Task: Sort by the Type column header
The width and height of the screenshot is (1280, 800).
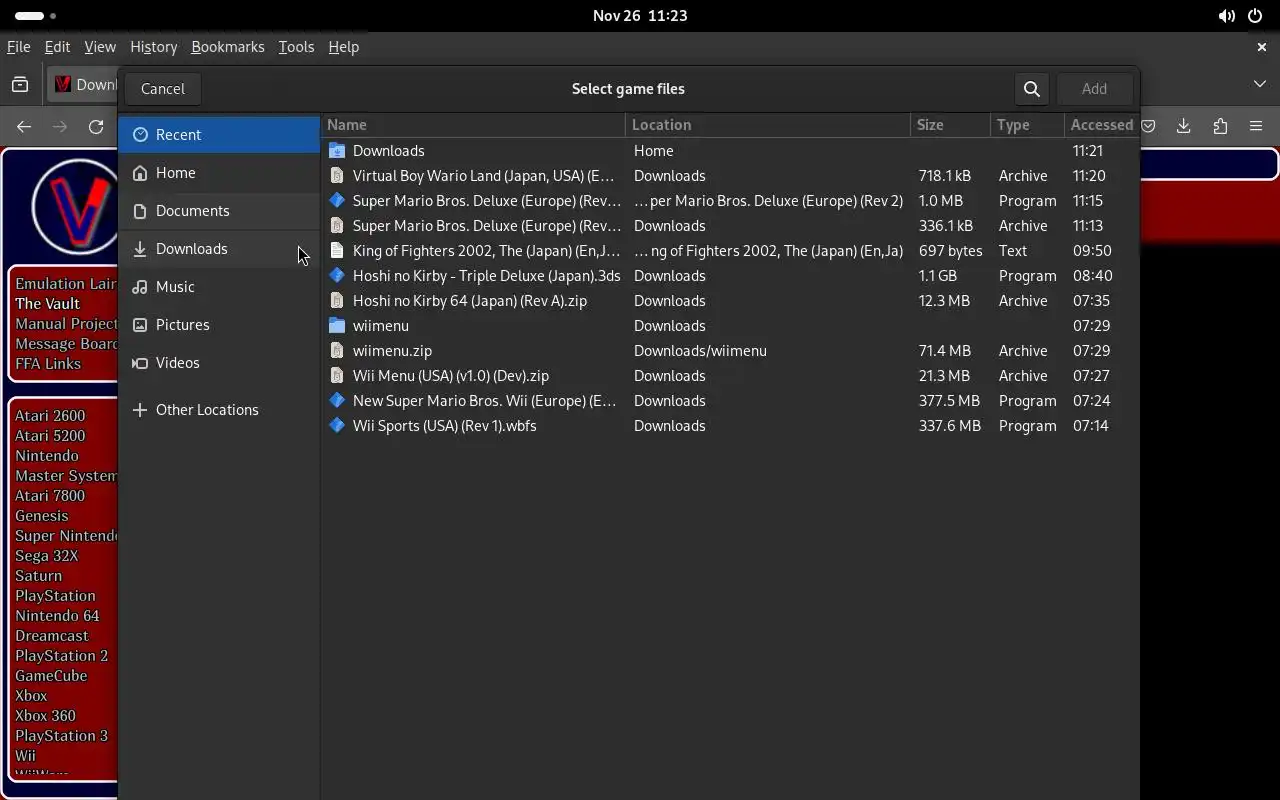Action: [1027, 125]
